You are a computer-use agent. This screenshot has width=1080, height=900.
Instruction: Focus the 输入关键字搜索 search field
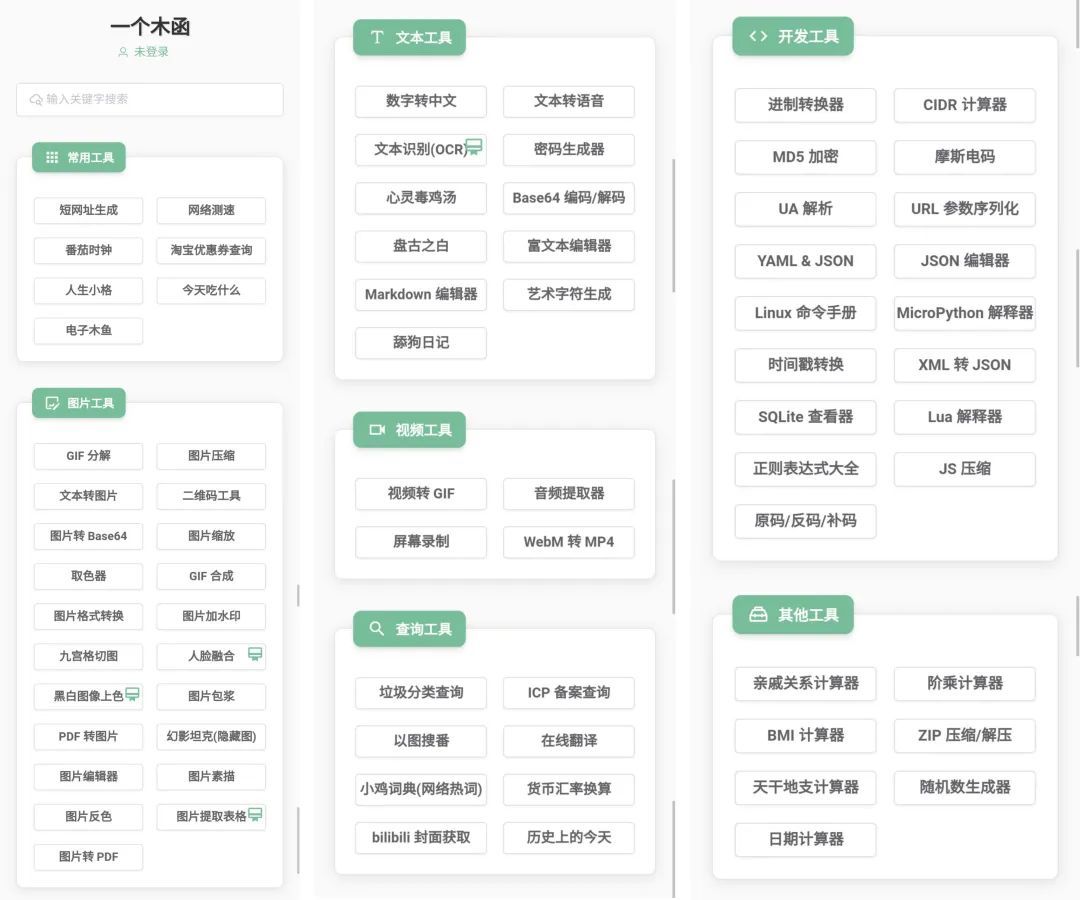tap(149, 99)
